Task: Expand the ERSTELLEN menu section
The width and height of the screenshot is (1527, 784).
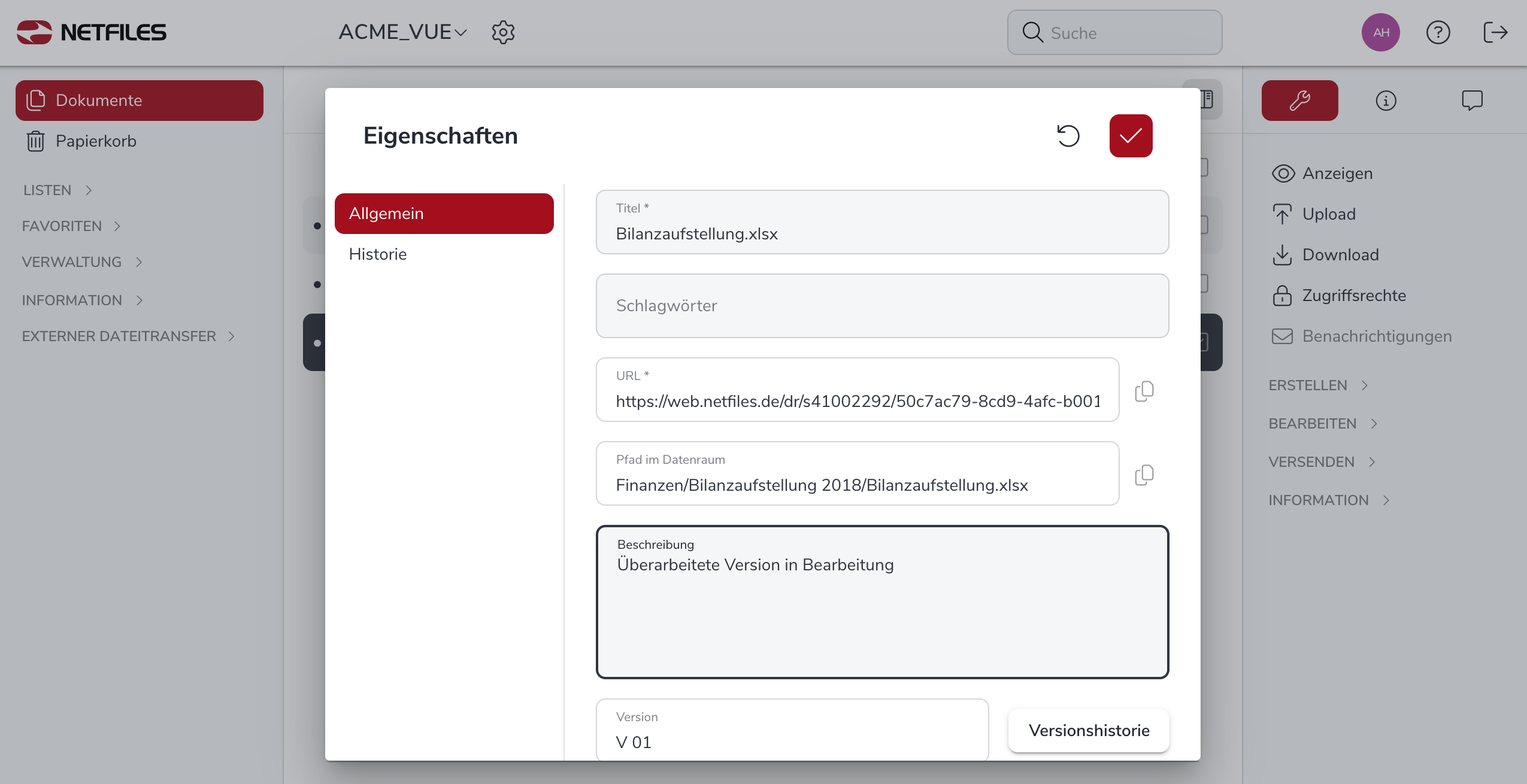Action: 1318,385
